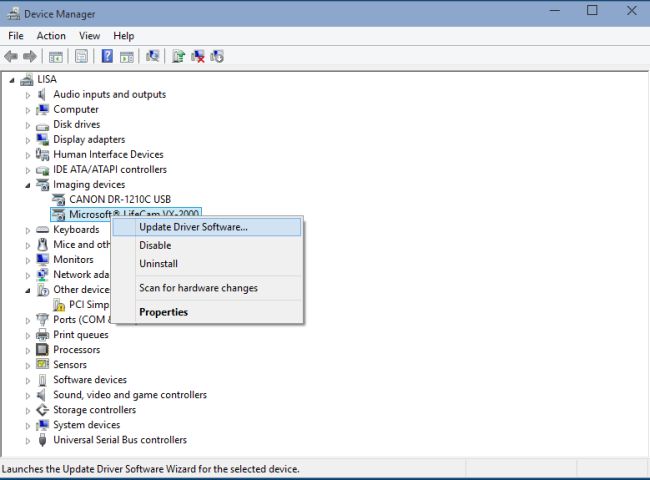Click the Print queues printer icon
The height and width of the screenshot is (480, 650).
[42, 335]
